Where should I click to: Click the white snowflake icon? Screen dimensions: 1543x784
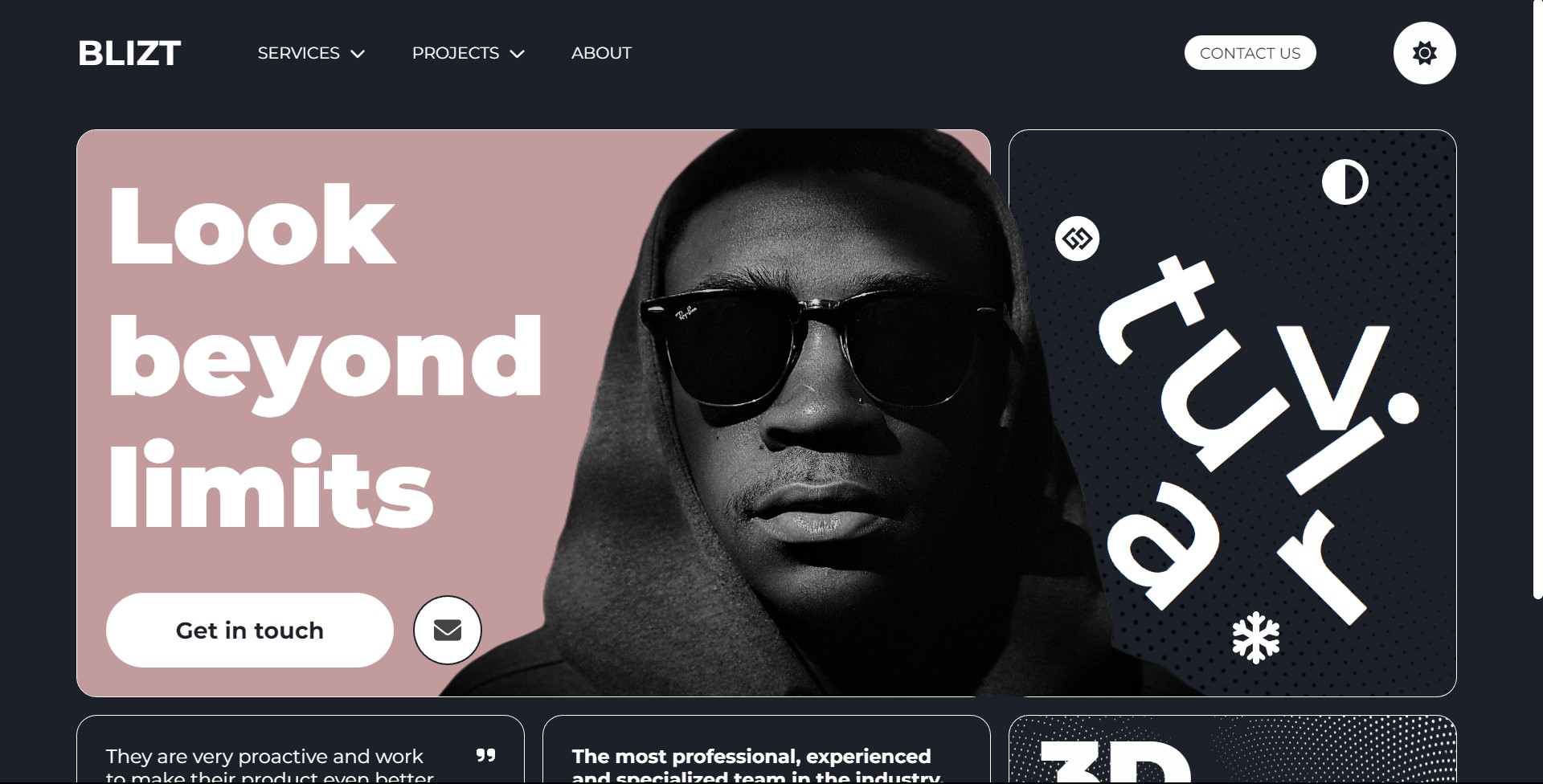point(1255,638)
